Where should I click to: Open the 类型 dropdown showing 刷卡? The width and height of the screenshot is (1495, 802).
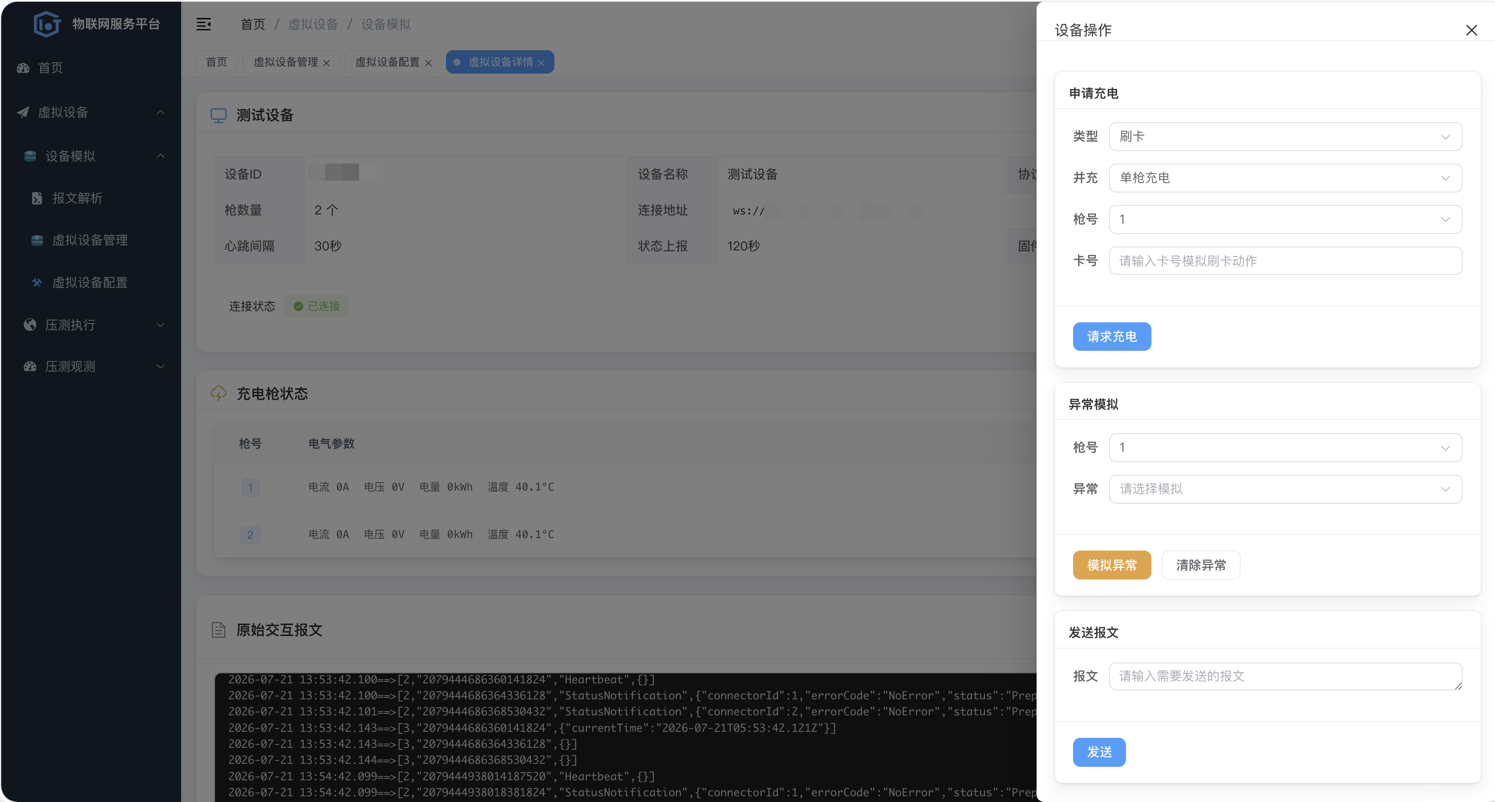tap(1285, 137)
